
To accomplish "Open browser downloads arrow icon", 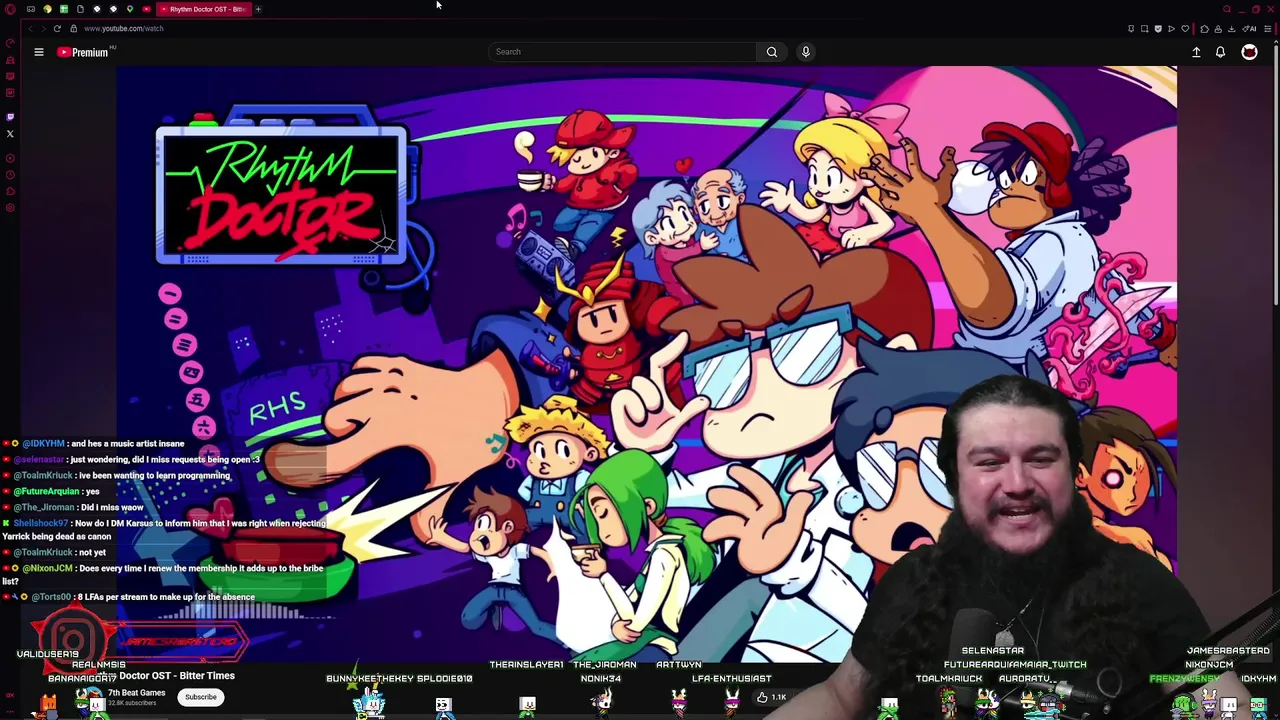I will (1231, 29).
